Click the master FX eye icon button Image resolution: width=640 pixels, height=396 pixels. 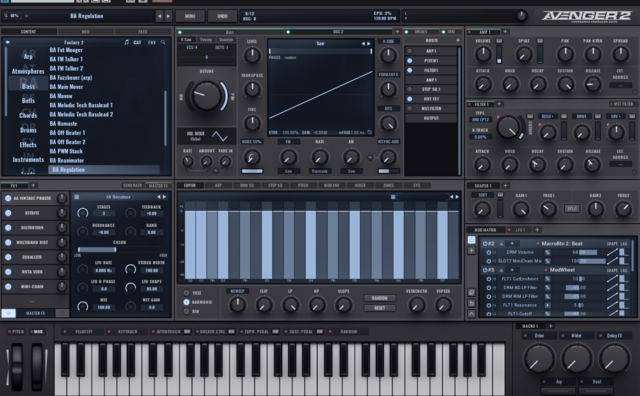point(9,313)
